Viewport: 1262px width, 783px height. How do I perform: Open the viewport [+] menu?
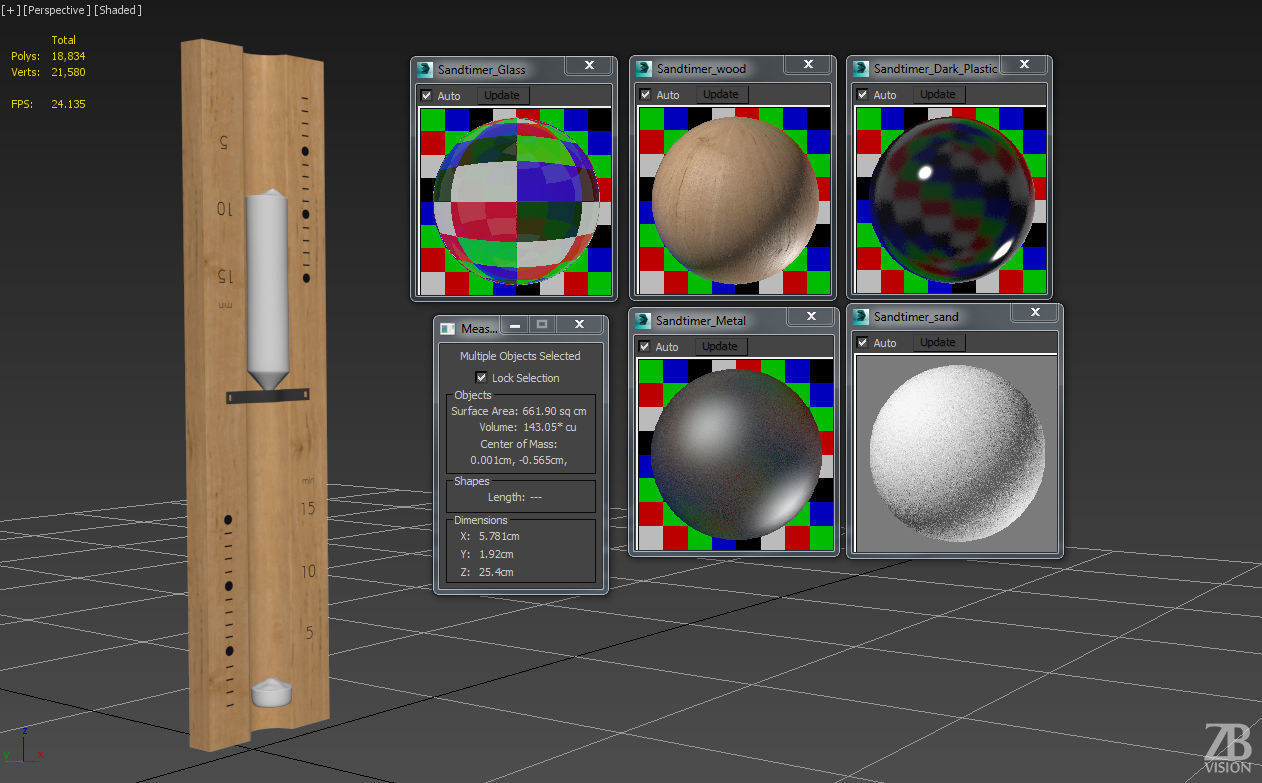tap(9, 10)
